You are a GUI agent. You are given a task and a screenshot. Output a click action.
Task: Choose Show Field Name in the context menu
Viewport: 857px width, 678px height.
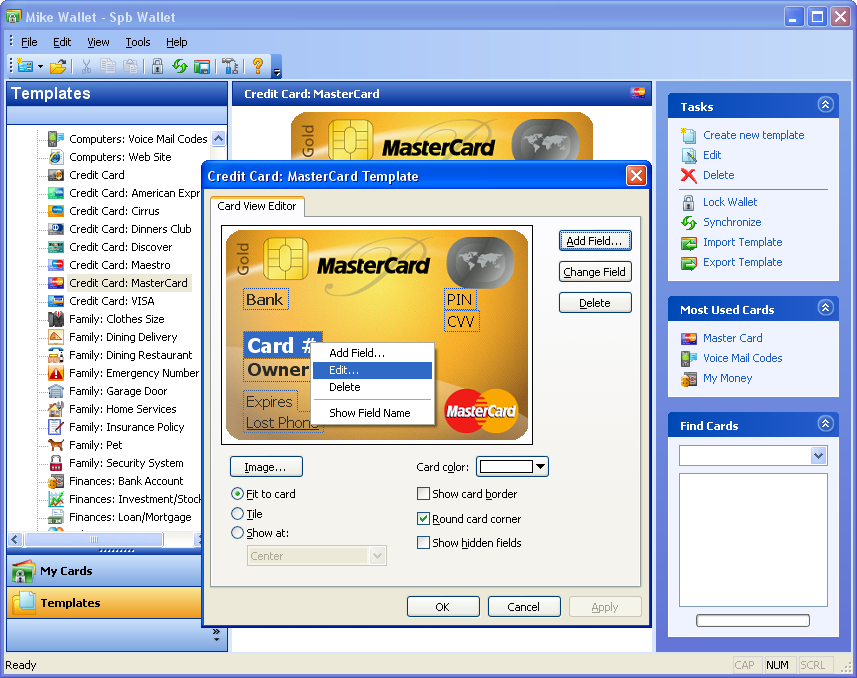tap(372, 413)
